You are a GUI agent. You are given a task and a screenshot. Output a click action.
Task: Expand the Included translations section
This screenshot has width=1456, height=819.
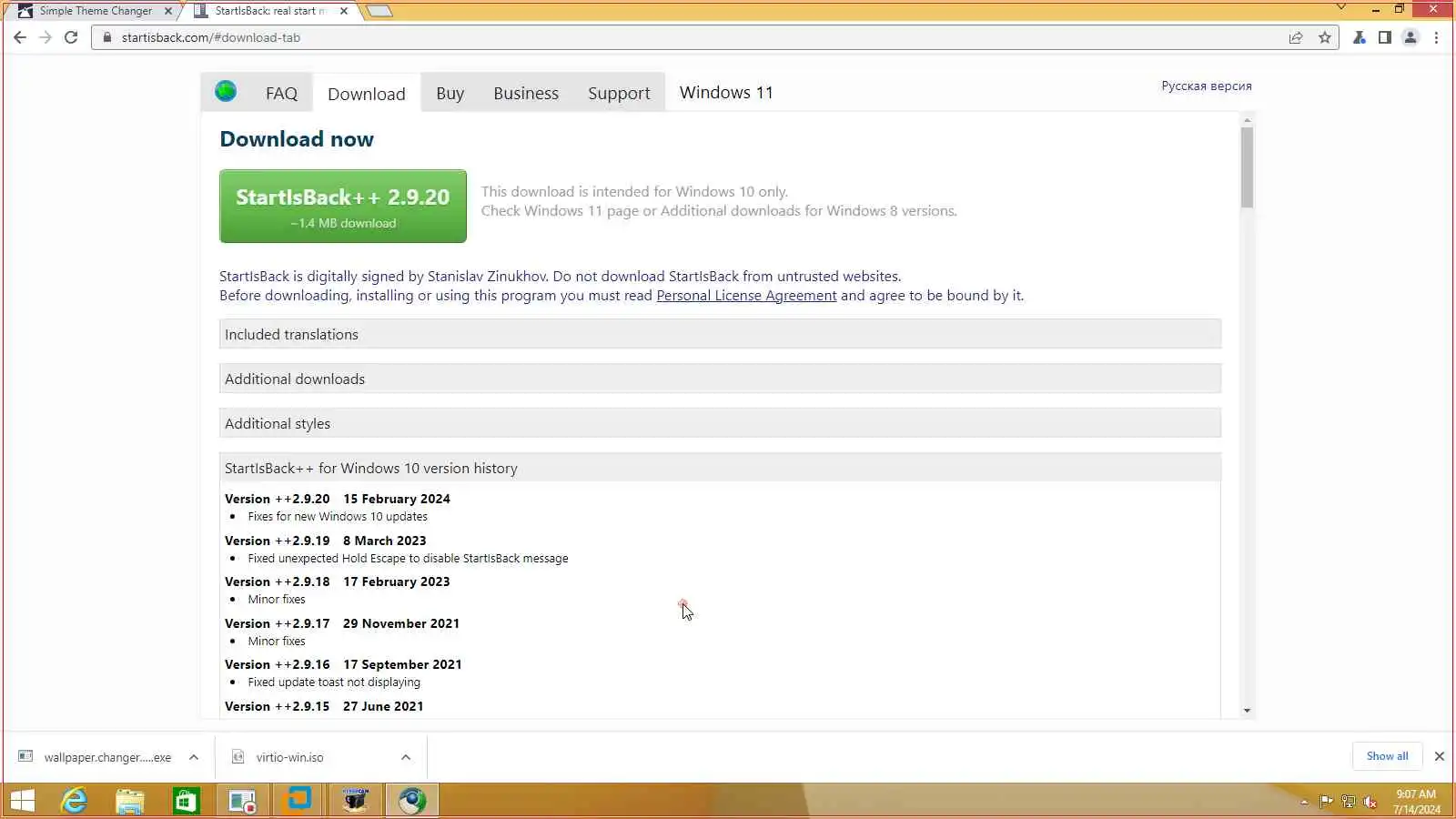[720, 334]
